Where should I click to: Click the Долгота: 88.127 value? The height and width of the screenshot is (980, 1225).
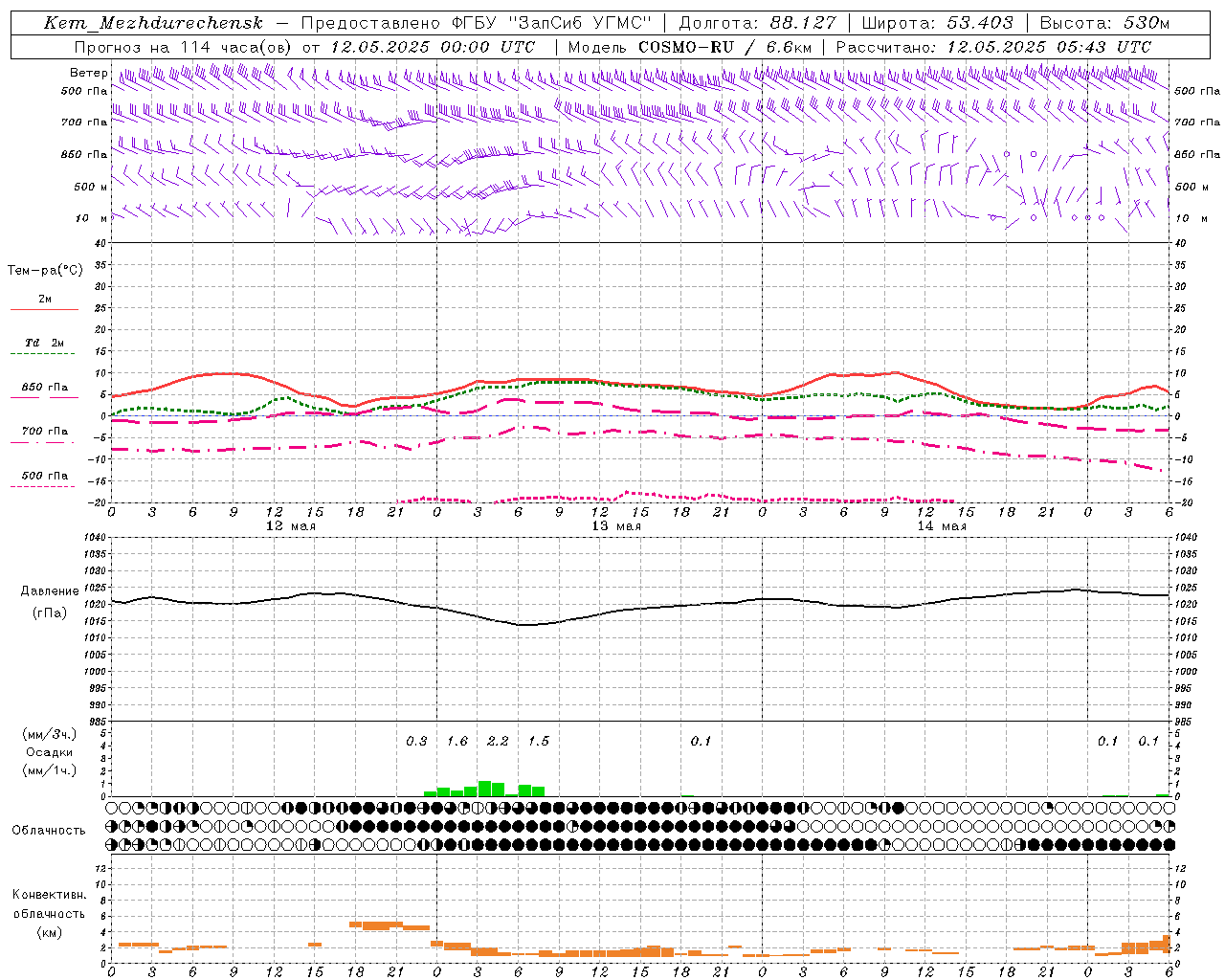(x=757, y=24)
